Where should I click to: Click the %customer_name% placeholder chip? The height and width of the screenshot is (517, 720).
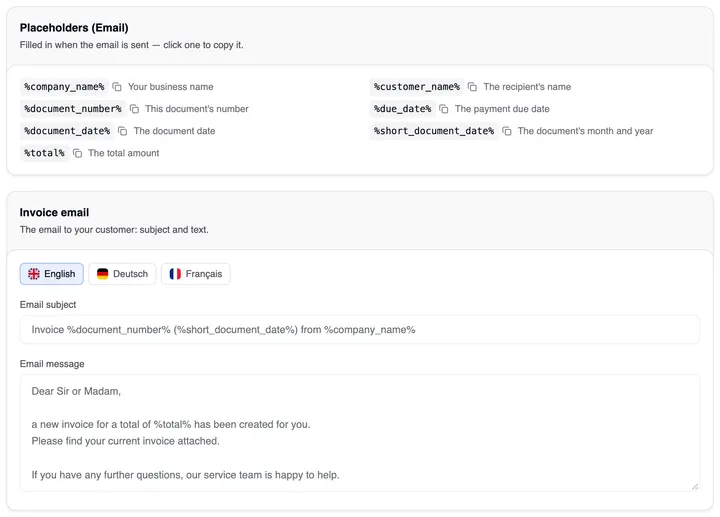coord(416,87)
